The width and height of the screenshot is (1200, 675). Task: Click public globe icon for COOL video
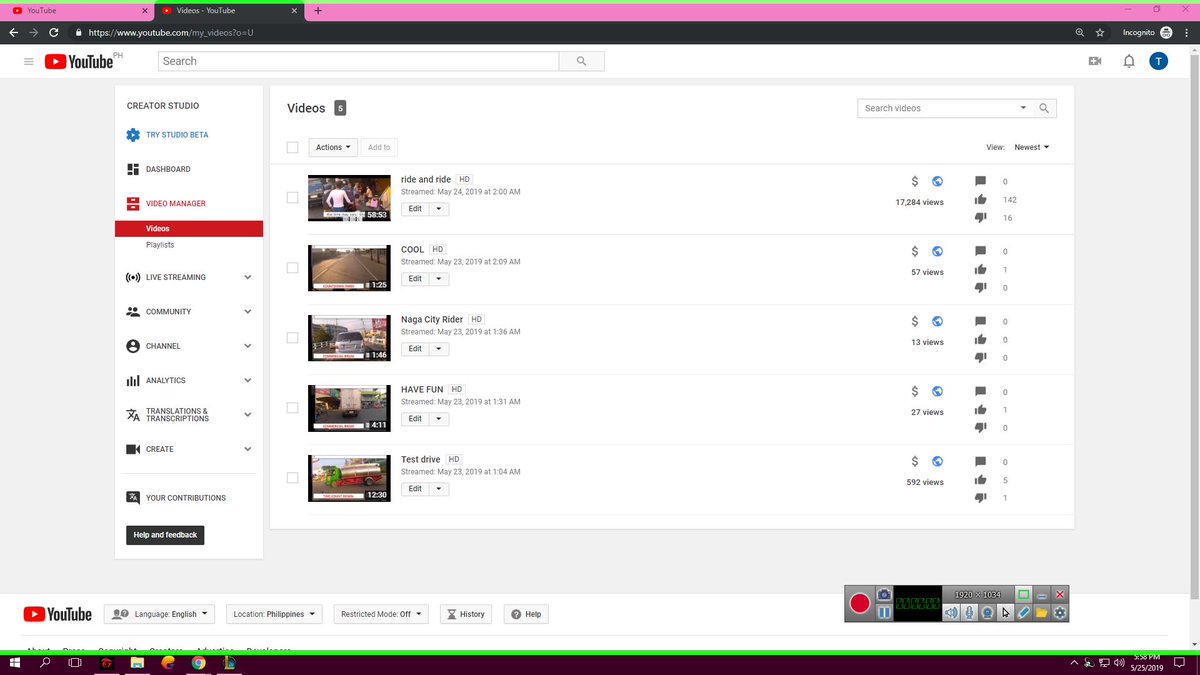coord(937,252)
